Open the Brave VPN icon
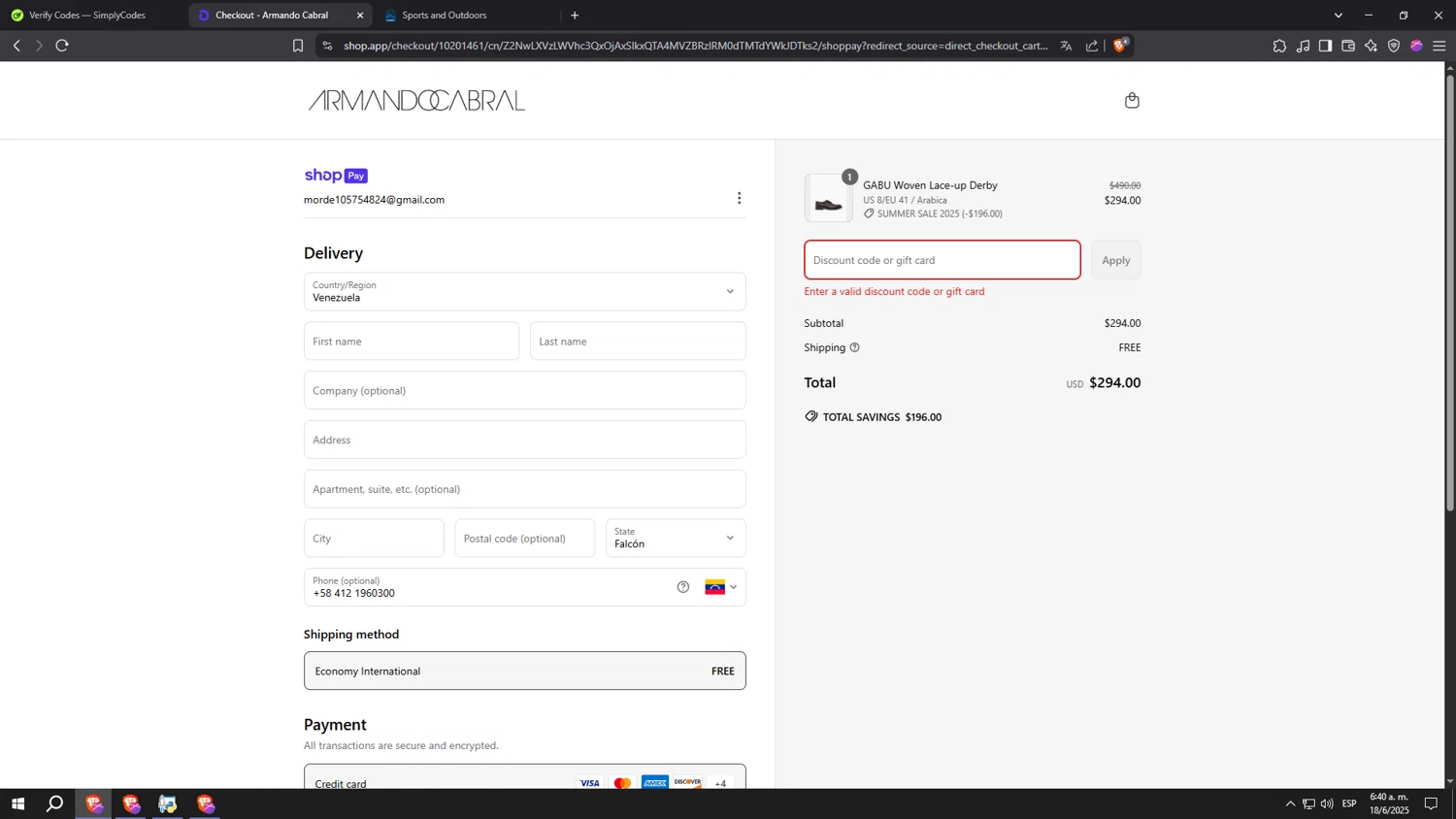Screen dimensions: 1456x819 tap(1394, 46)
